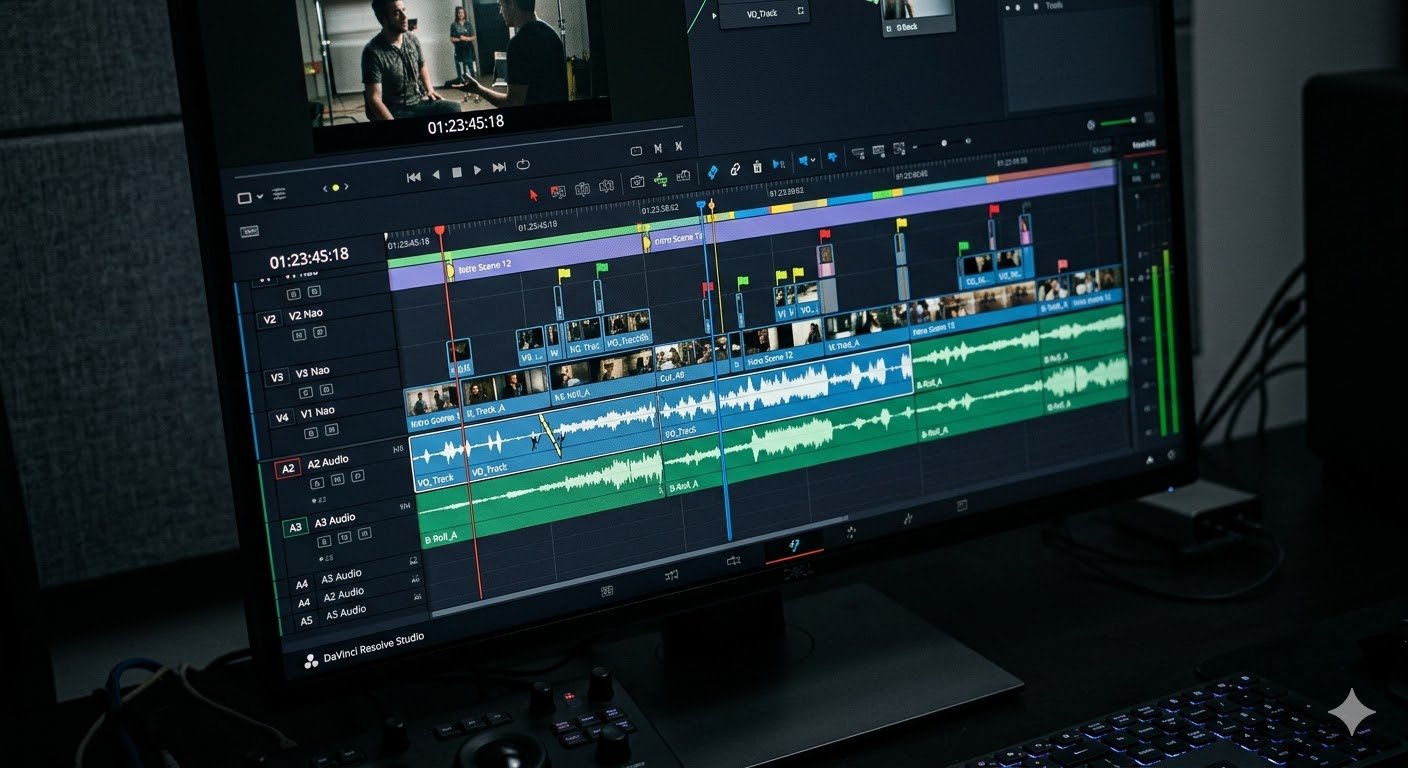
Task: Toggle the red A2 audio track badge
Action: (x=288, y=469)
